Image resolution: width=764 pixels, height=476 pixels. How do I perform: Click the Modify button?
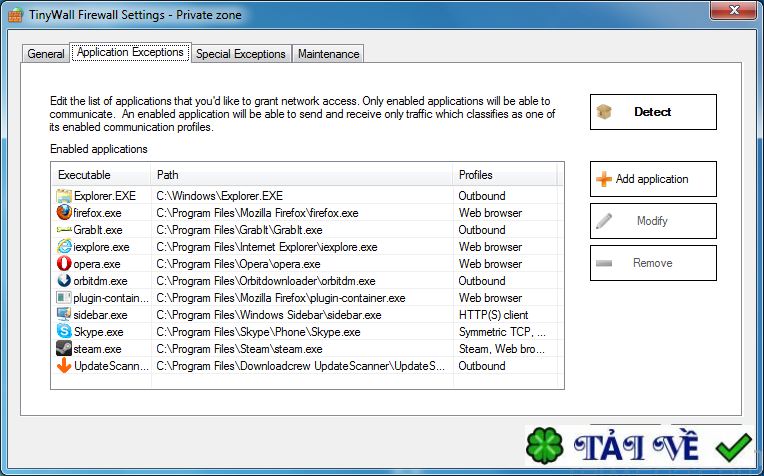click(653, 221)
